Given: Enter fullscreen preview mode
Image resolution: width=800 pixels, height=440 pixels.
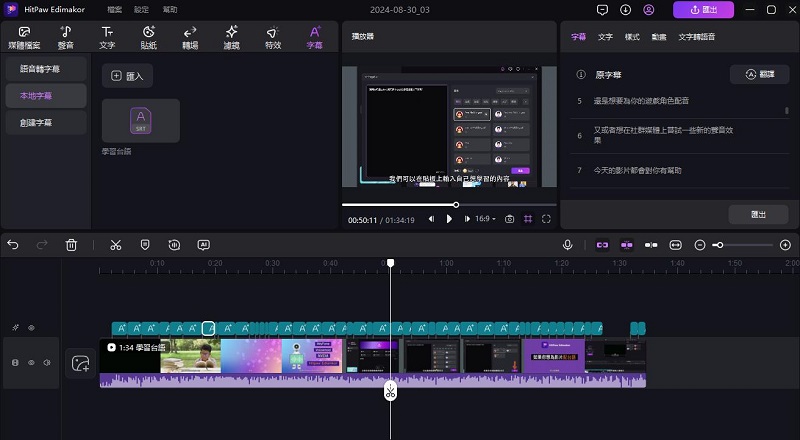Looking at the screenshot, I should (546, 218).
